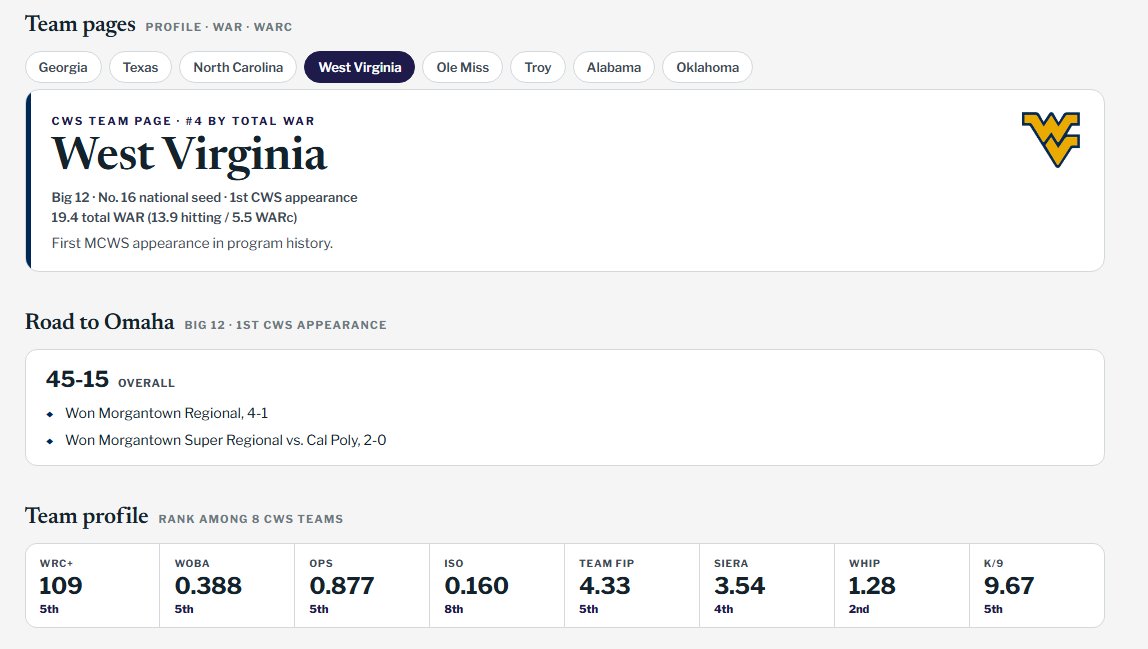1148x649 pixels.
Task: Open the Alabama team page
Action: (614, 67)
